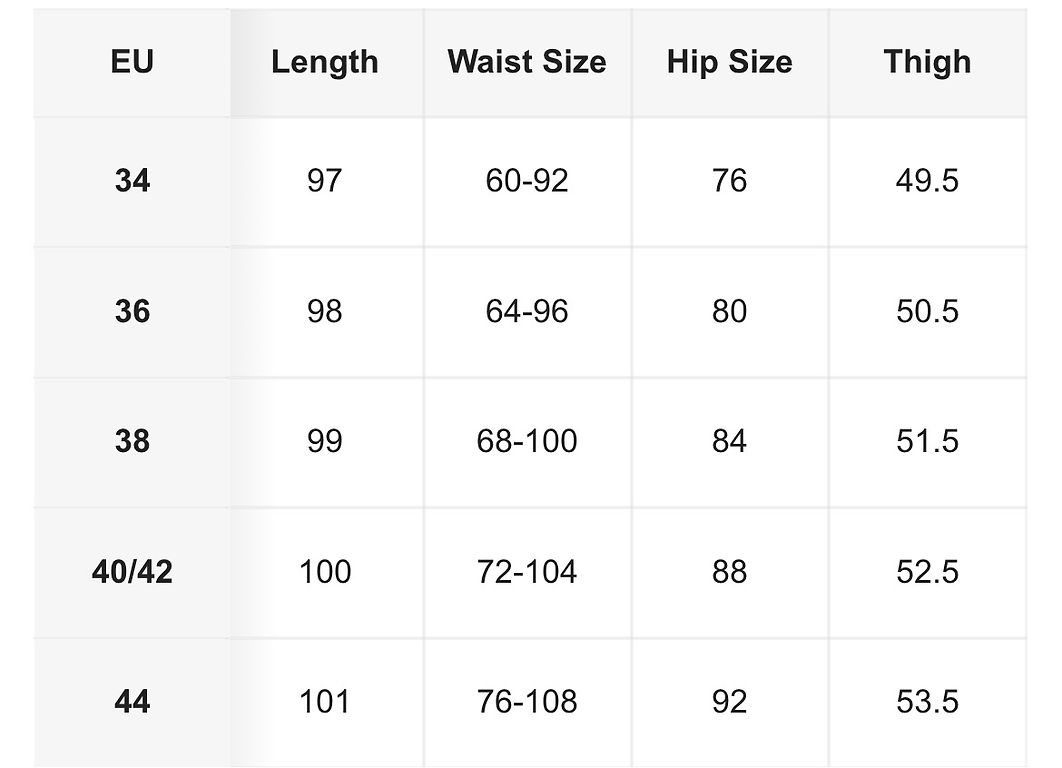Click the Thigh column header
Image resolution: width=1062 pixels, height=768 pixels.
pyautogui.click(x=927, y=62)
